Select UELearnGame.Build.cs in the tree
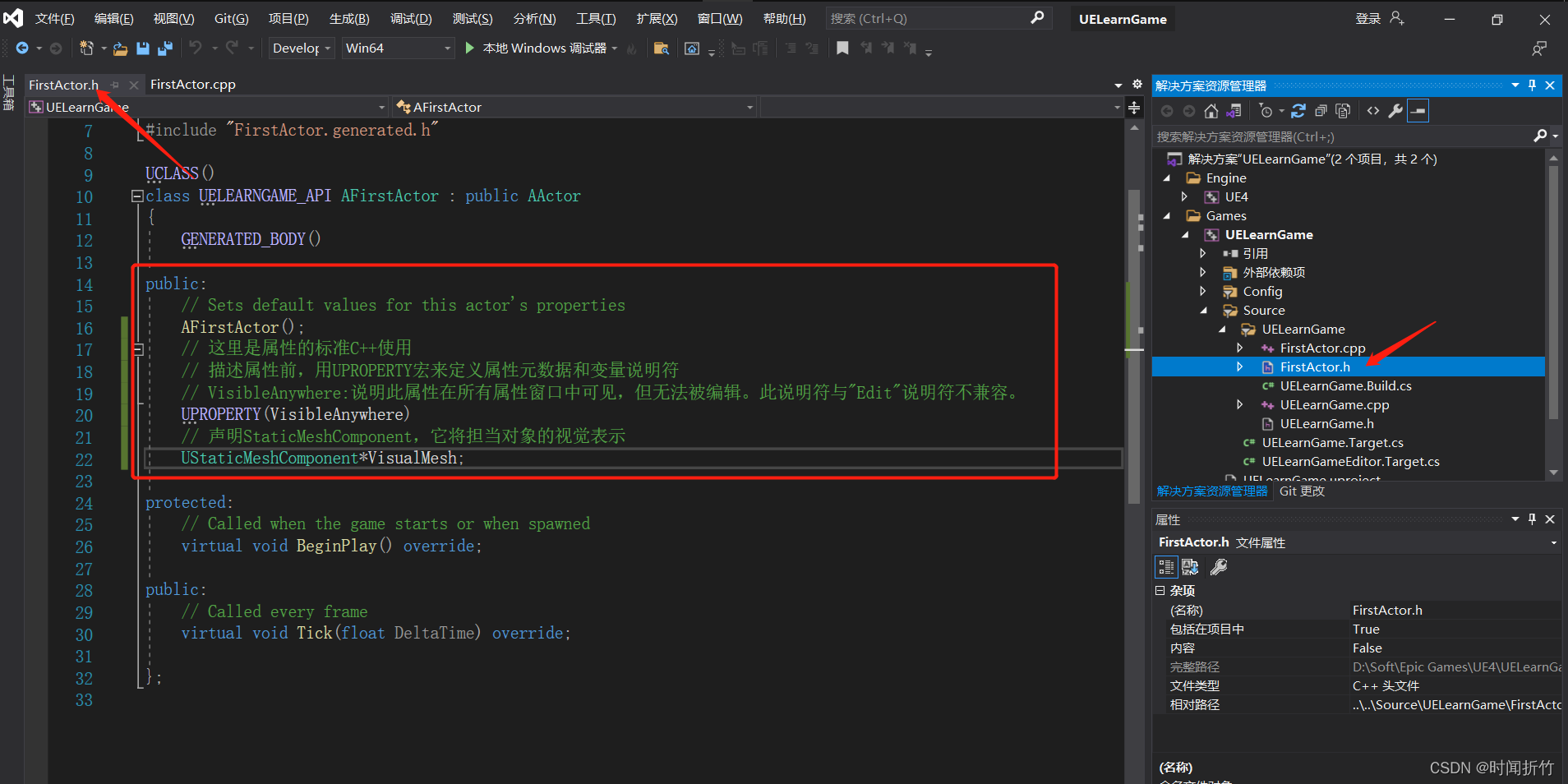Screen dimensions: 1568x784 [1345, 386]
